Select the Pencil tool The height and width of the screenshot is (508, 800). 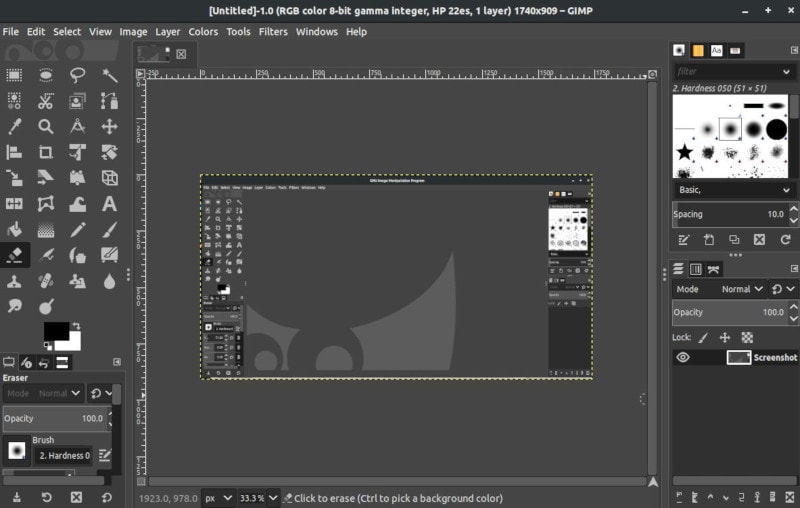78,230
